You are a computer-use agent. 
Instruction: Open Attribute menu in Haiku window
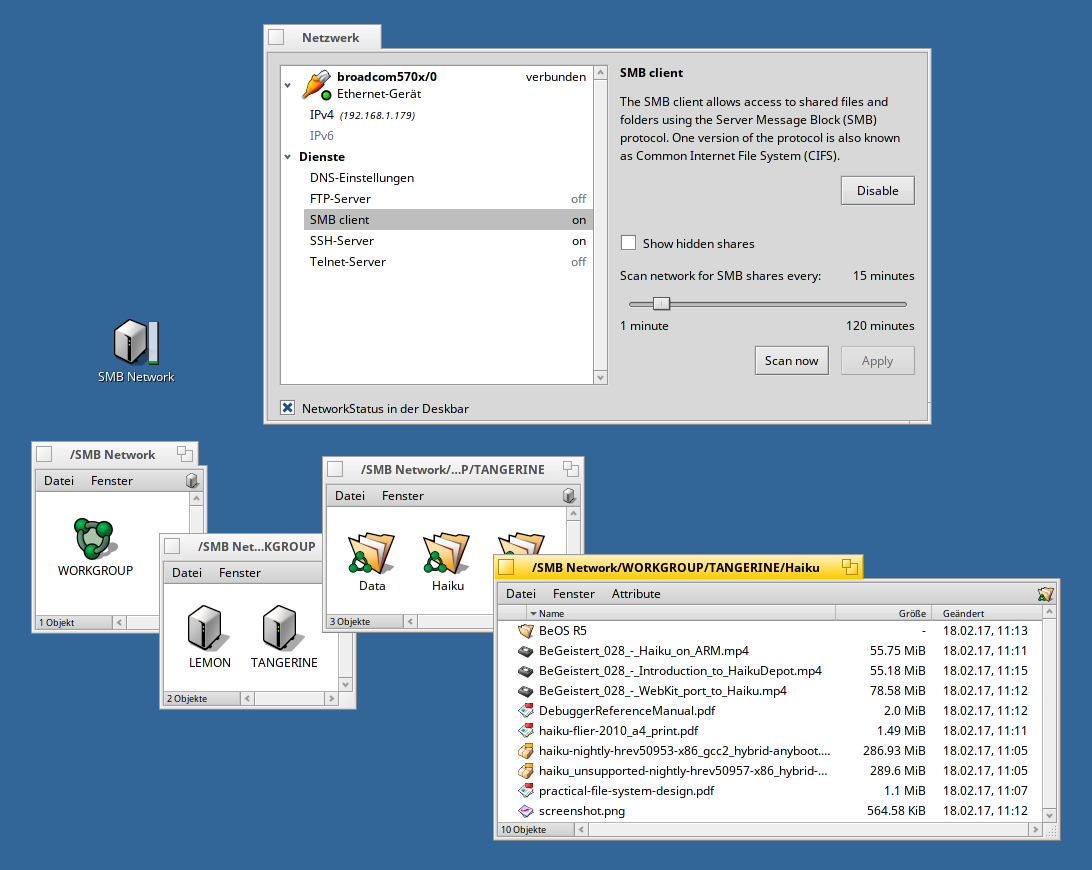pos(636,594)
